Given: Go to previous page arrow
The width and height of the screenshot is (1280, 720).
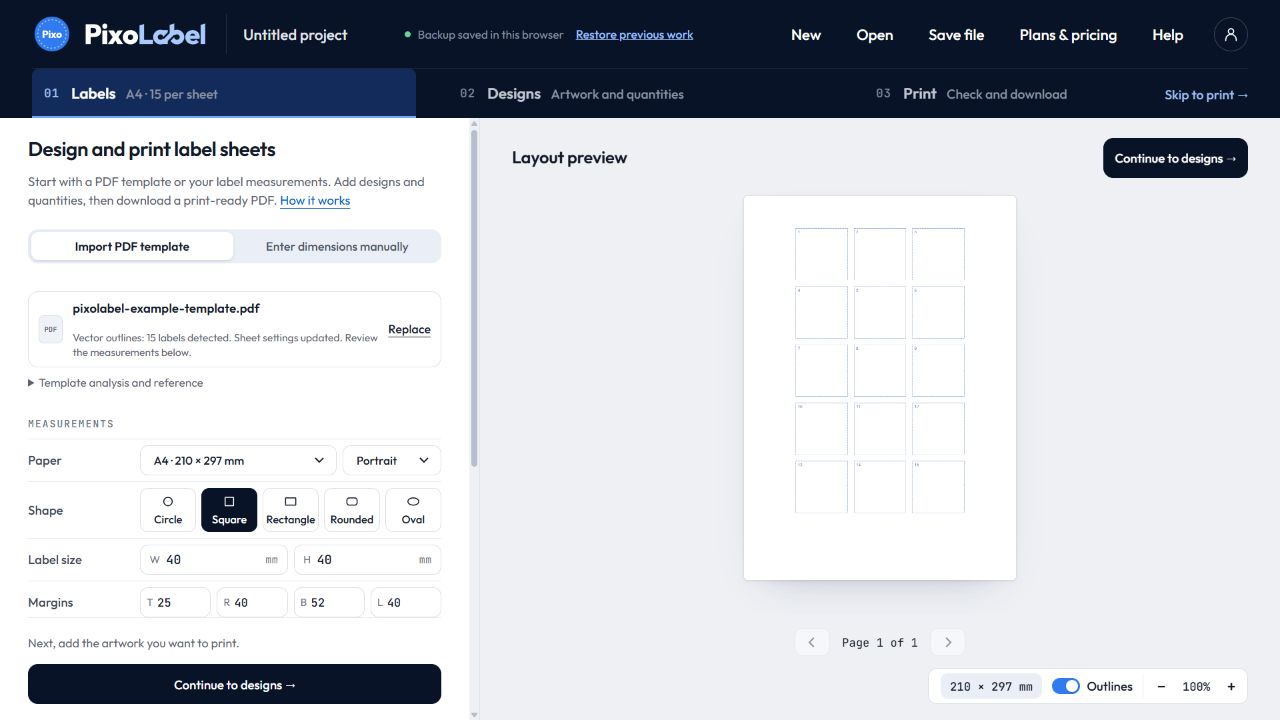Looking at the screenshot, I should click(812, 642).
